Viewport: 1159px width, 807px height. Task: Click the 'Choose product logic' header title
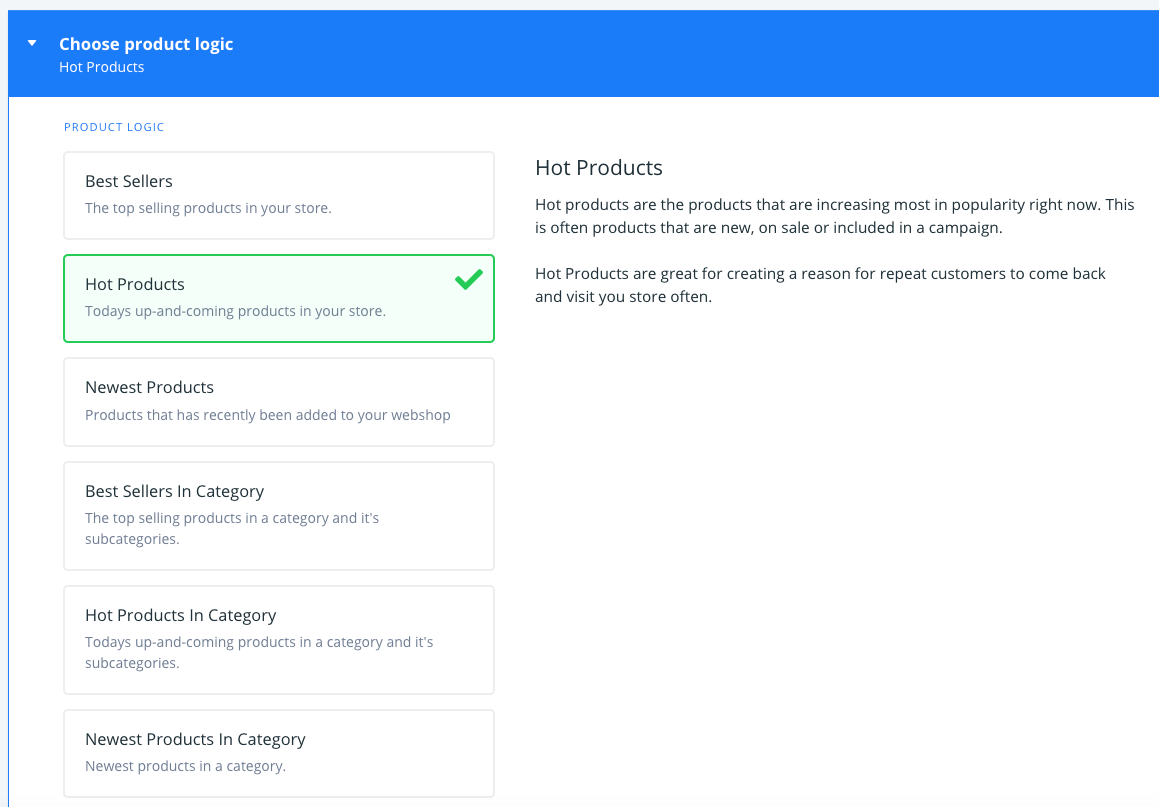146,44
